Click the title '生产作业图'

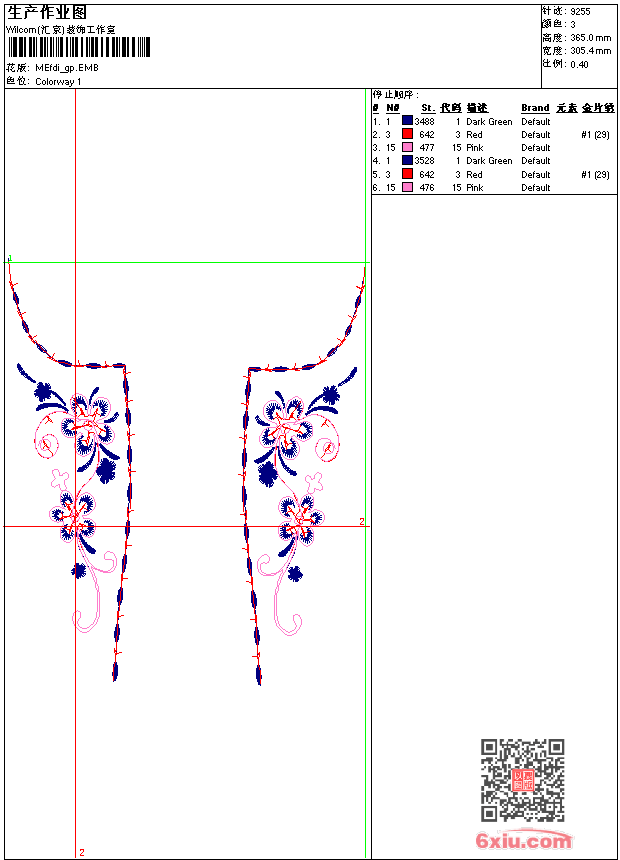[x=47, y=13]
